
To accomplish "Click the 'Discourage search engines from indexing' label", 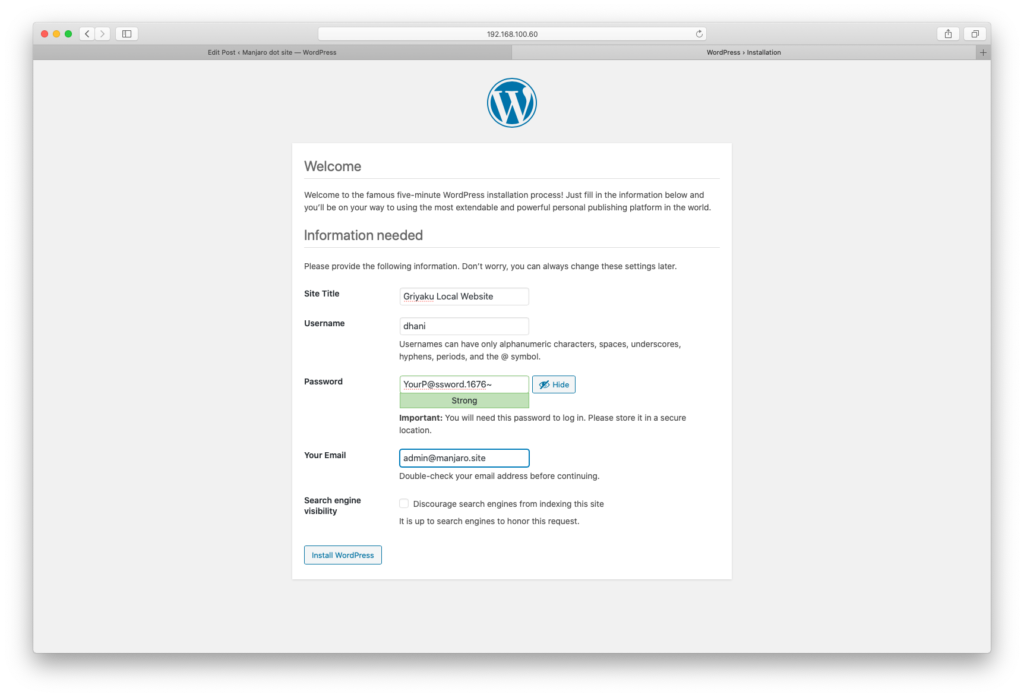I will pos(508,504).
